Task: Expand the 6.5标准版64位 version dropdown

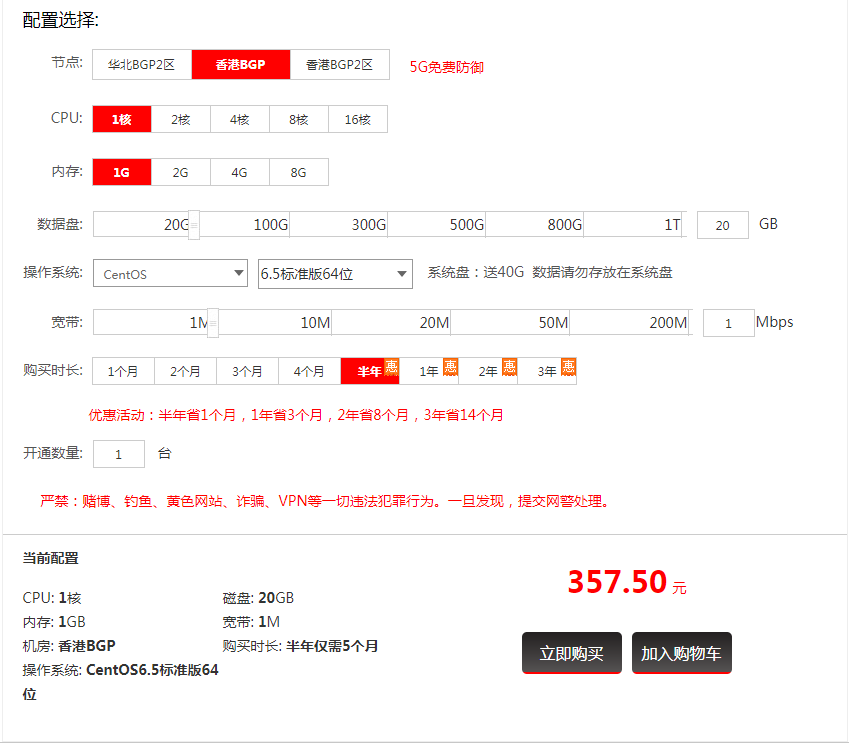Action: click(335, 273)
